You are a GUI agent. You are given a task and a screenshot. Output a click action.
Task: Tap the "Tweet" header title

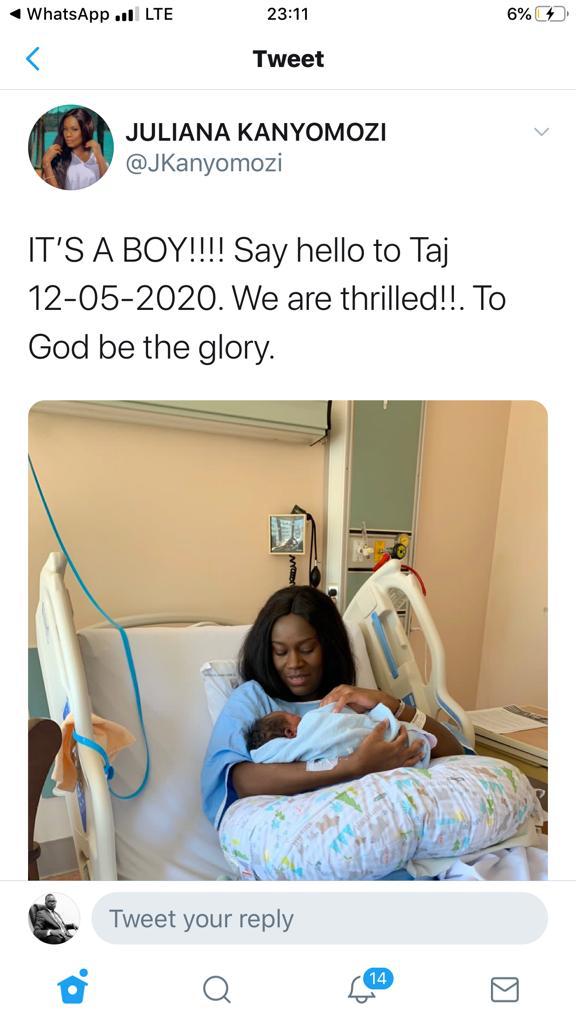click(288, 59)
